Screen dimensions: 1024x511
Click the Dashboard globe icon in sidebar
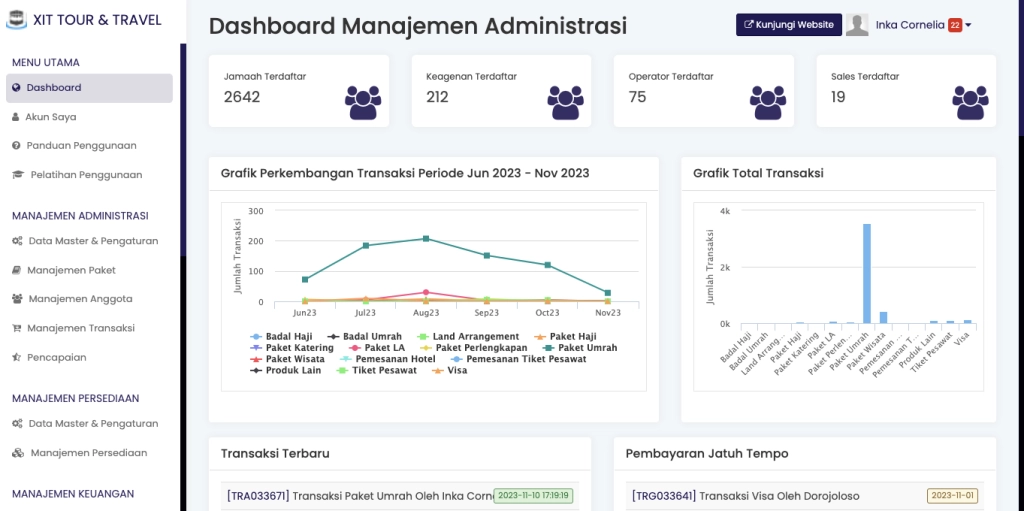pyautogui.click(x=16, y=88)
